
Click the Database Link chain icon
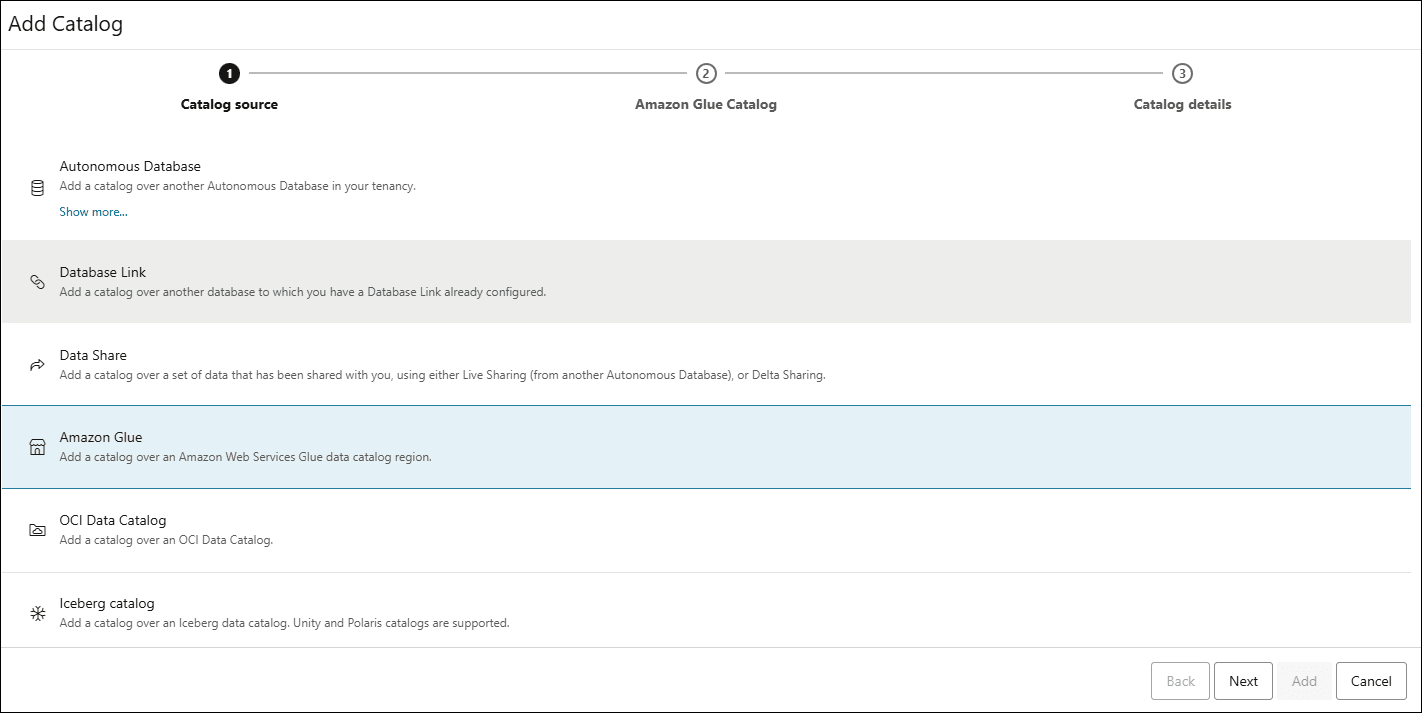(x=37, y=281)
